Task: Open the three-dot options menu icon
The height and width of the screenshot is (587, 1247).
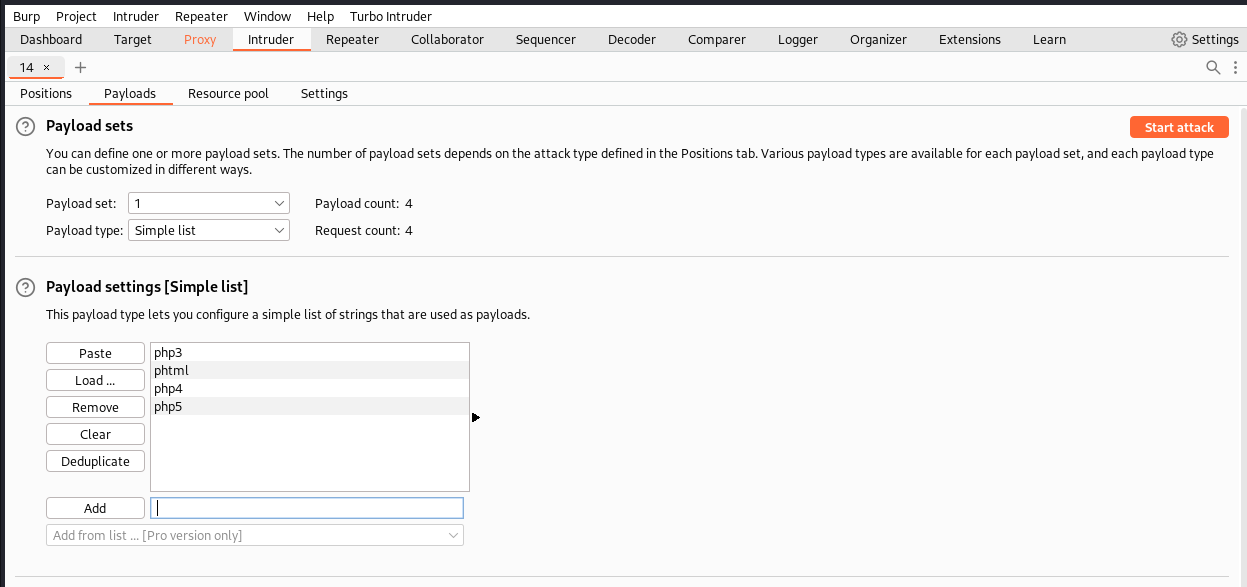Action: click(x=1237, y=67)
